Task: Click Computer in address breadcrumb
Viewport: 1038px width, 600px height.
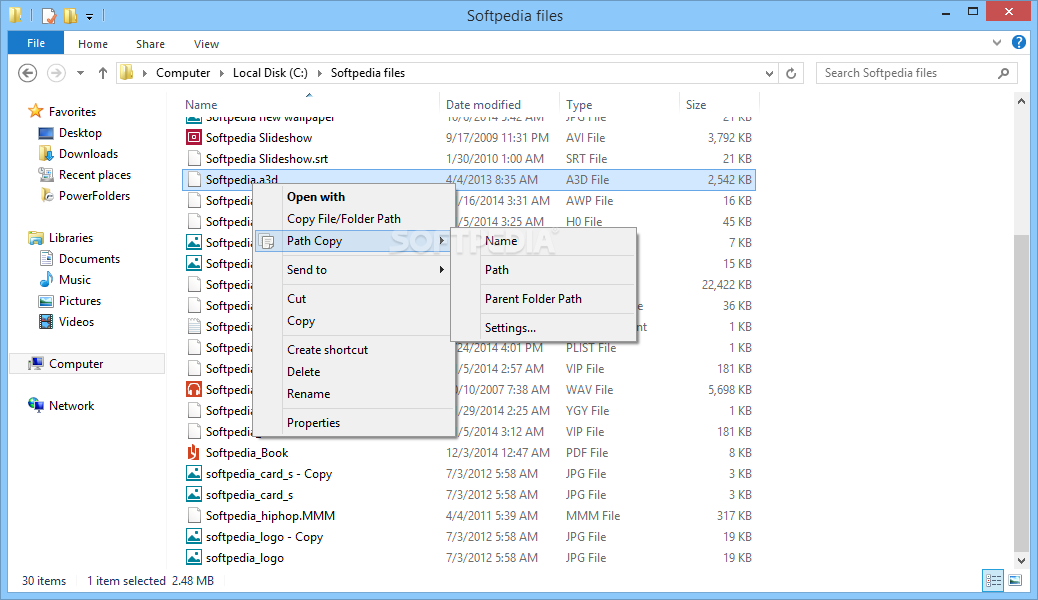Action: coord(183,73)
